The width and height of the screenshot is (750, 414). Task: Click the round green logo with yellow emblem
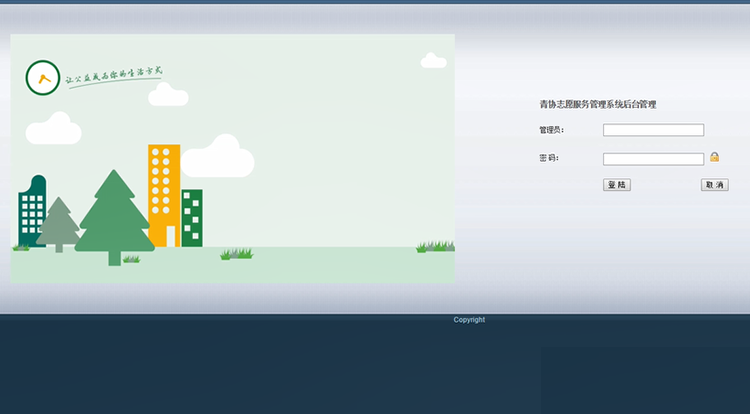pos(42,77)
